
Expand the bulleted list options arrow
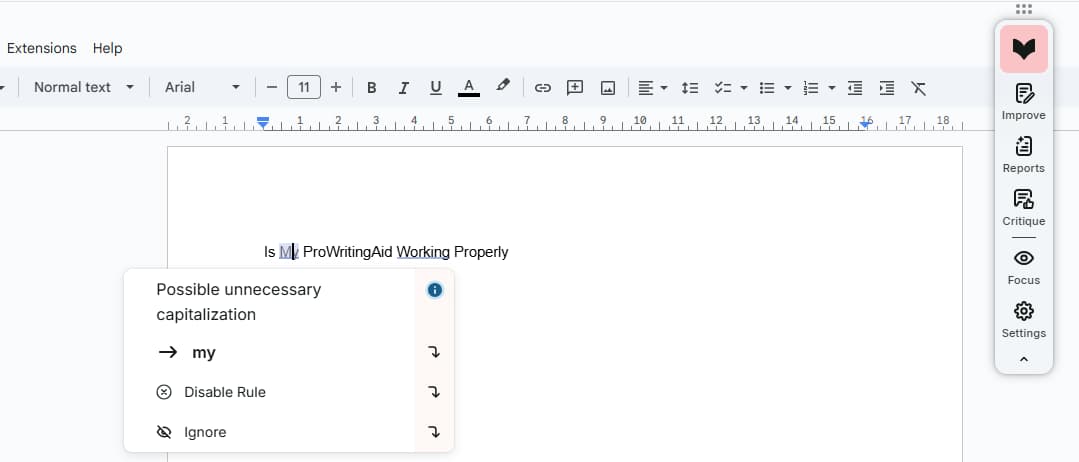pyautogui.click(x=788, y=87)
